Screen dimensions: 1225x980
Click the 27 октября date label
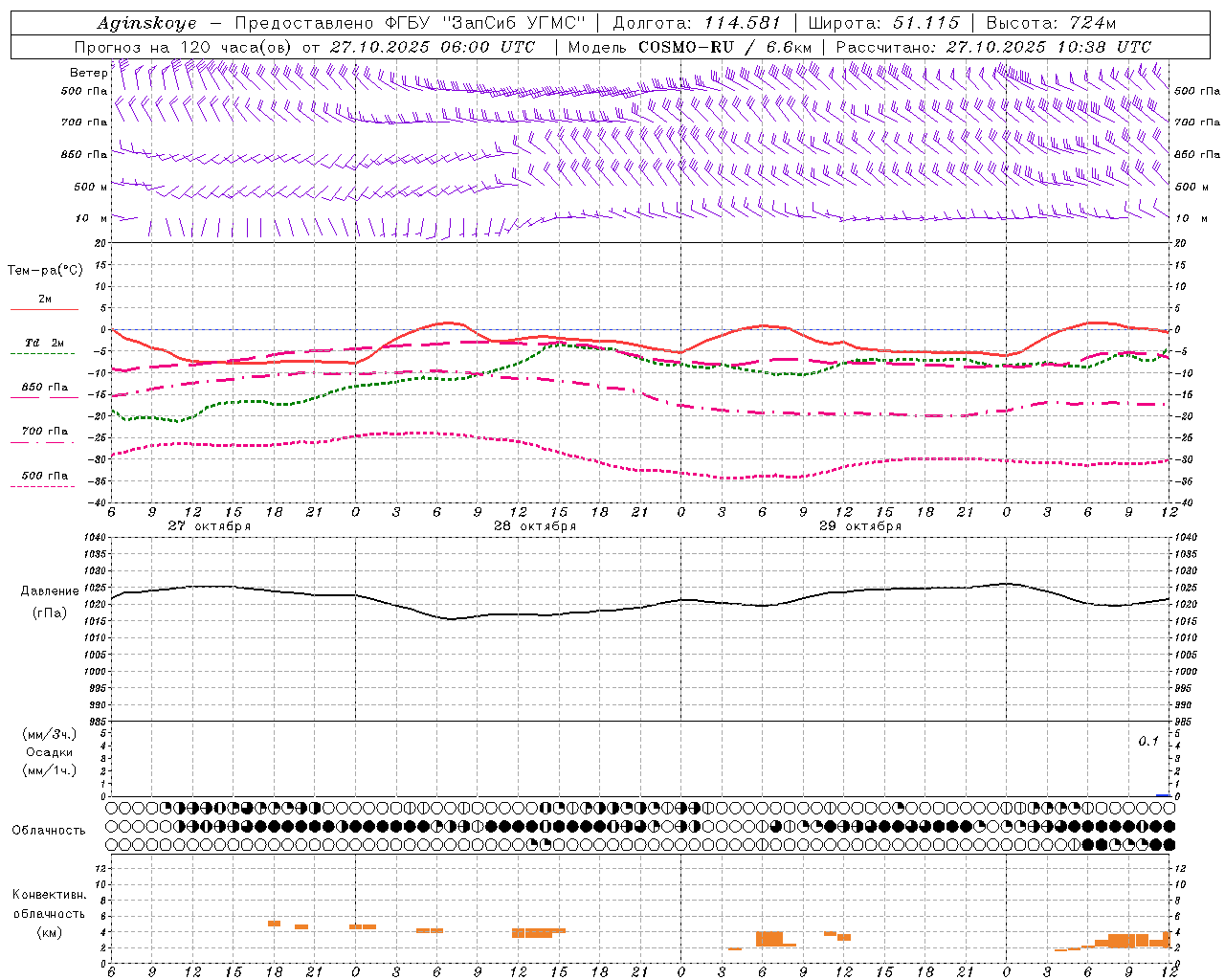pos(210,526)
